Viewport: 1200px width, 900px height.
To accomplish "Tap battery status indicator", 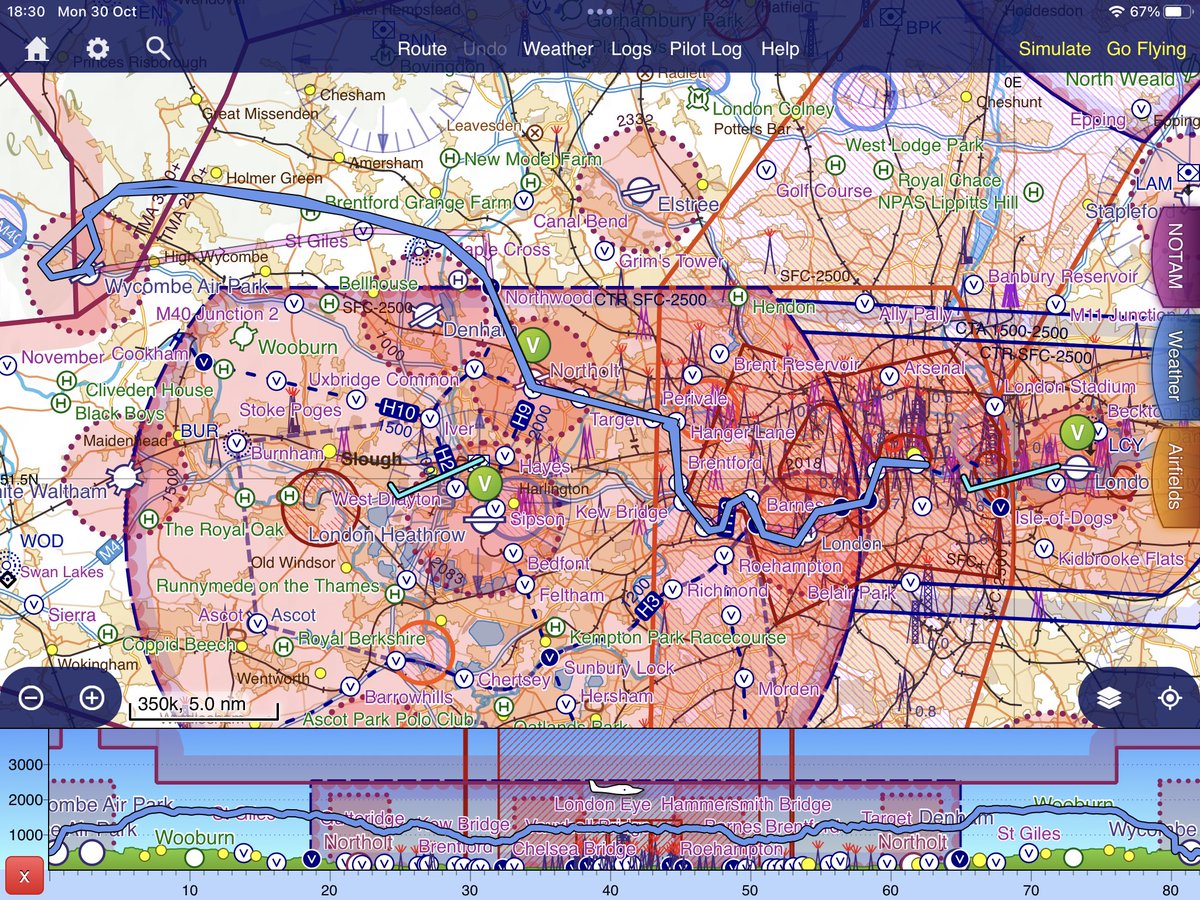I will [x=1175, y=12].
